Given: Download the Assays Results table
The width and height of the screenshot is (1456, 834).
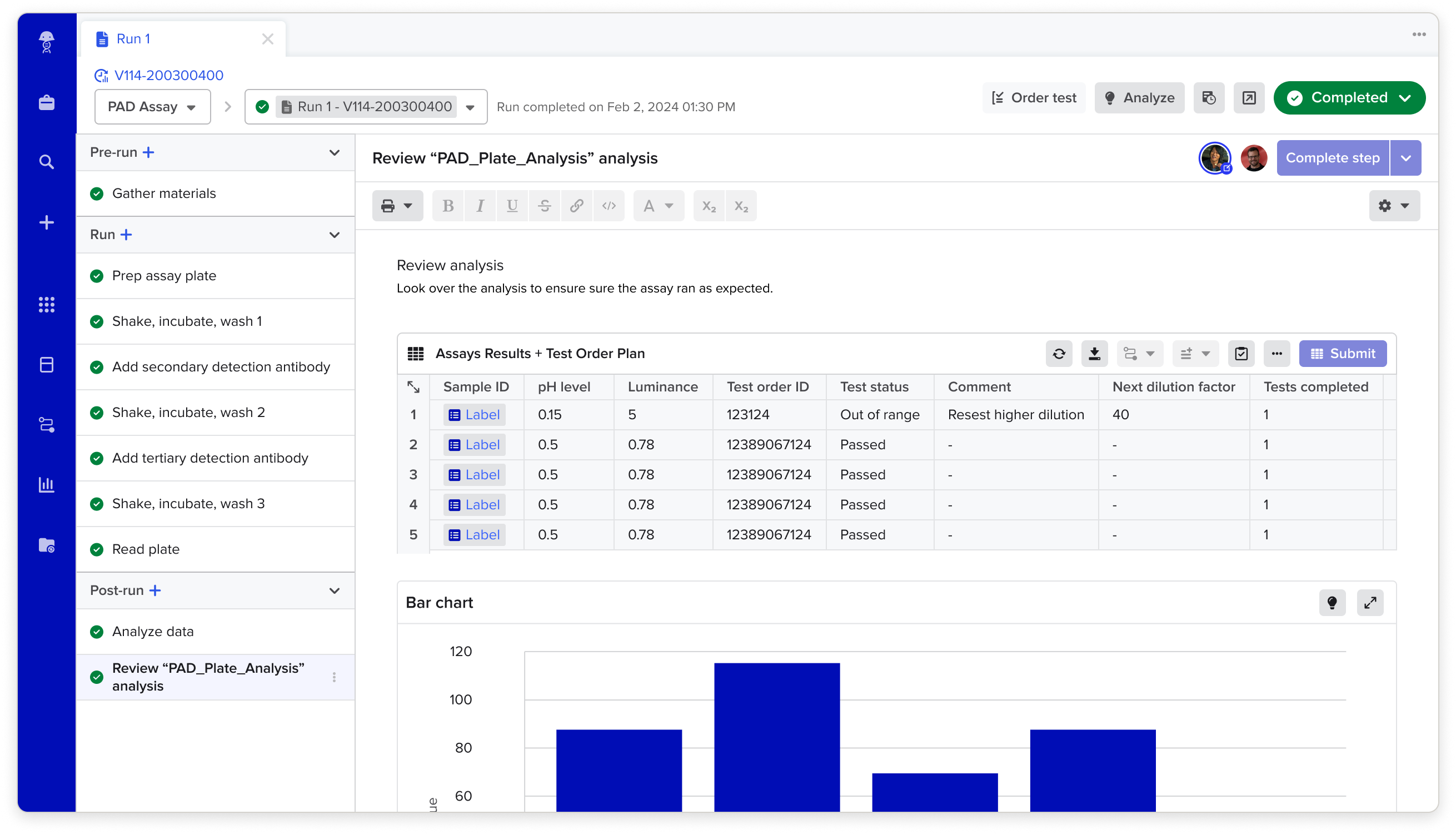Looking at the screenshot, I should (1094, 354).
